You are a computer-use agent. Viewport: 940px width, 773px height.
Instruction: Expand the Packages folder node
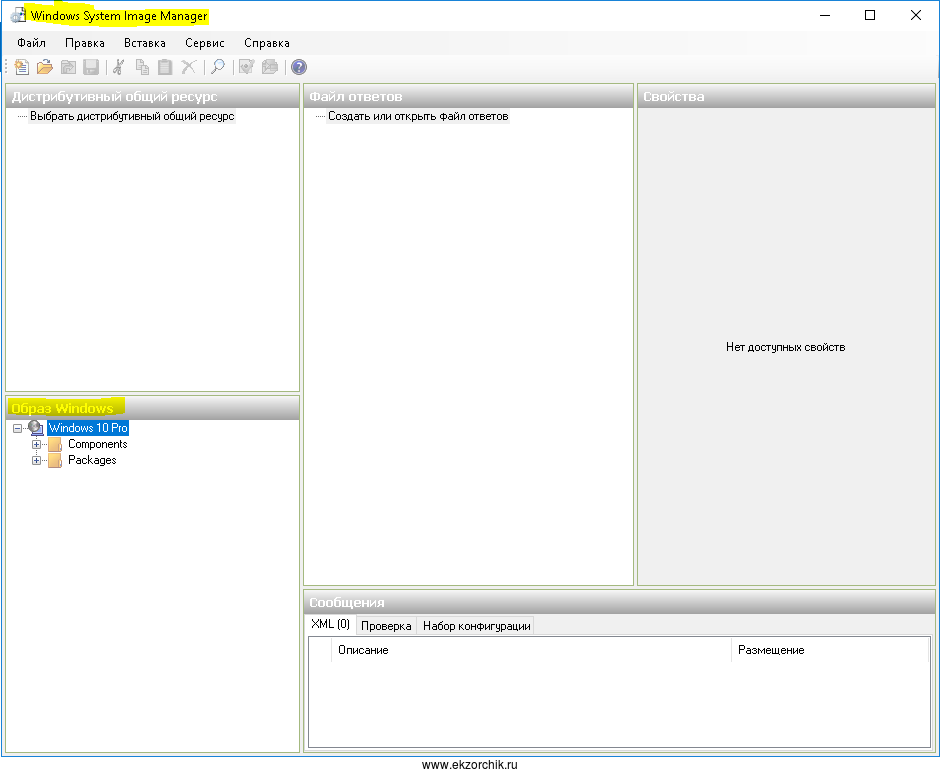tap(37, 461)
